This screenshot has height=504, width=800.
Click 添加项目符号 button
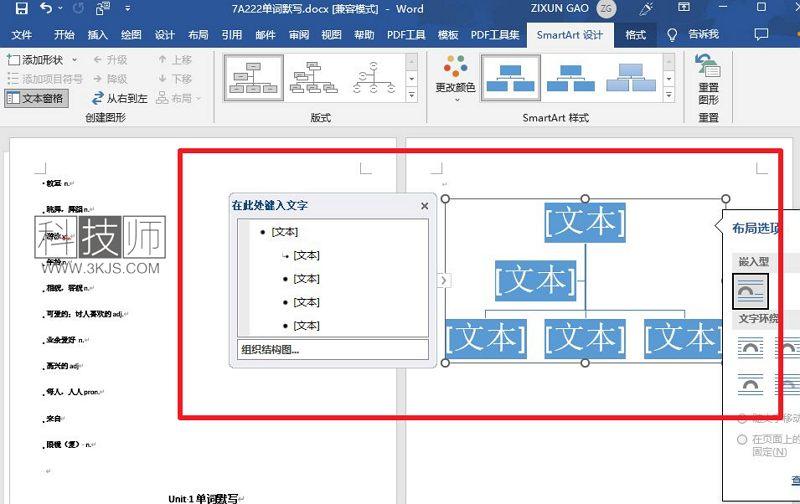coord(45,79)
